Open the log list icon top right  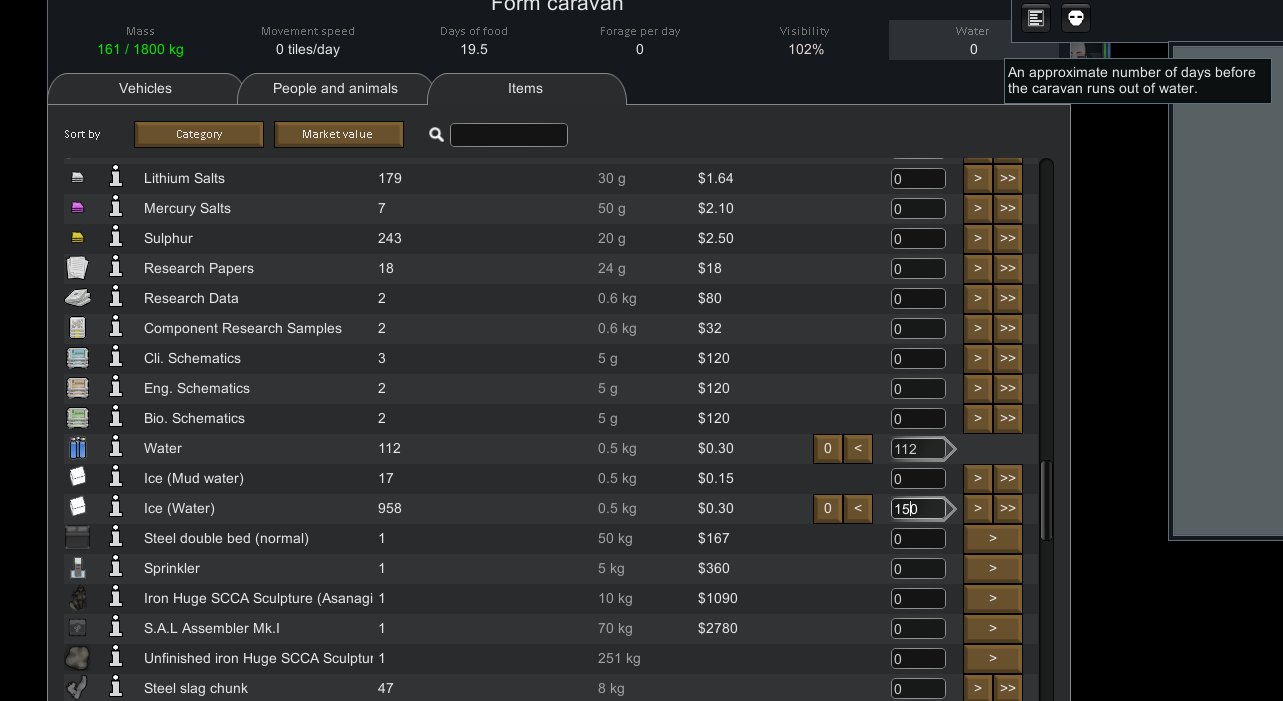click(1036, 18)
